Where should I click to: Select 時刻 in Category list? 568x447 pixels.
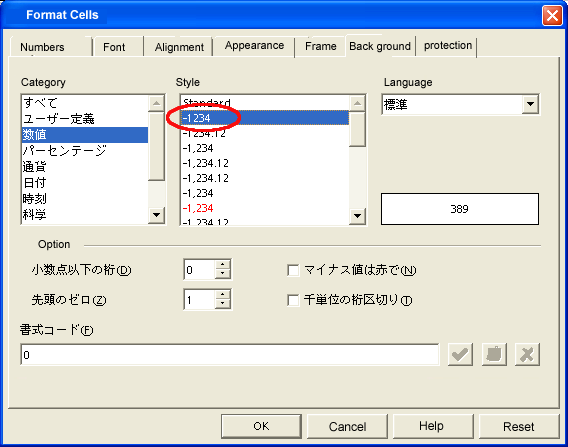coord(85,199)
